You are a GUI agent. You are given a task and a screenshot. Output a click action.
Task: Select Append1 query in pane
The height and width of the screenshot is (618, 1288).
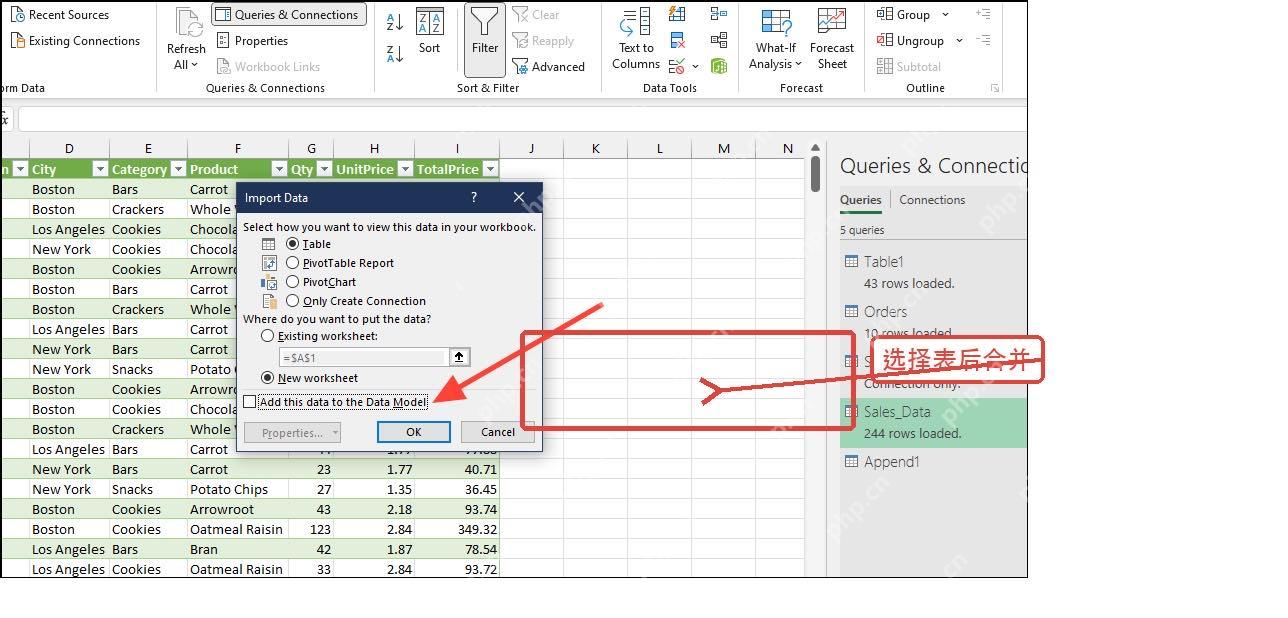click(933, 462)
